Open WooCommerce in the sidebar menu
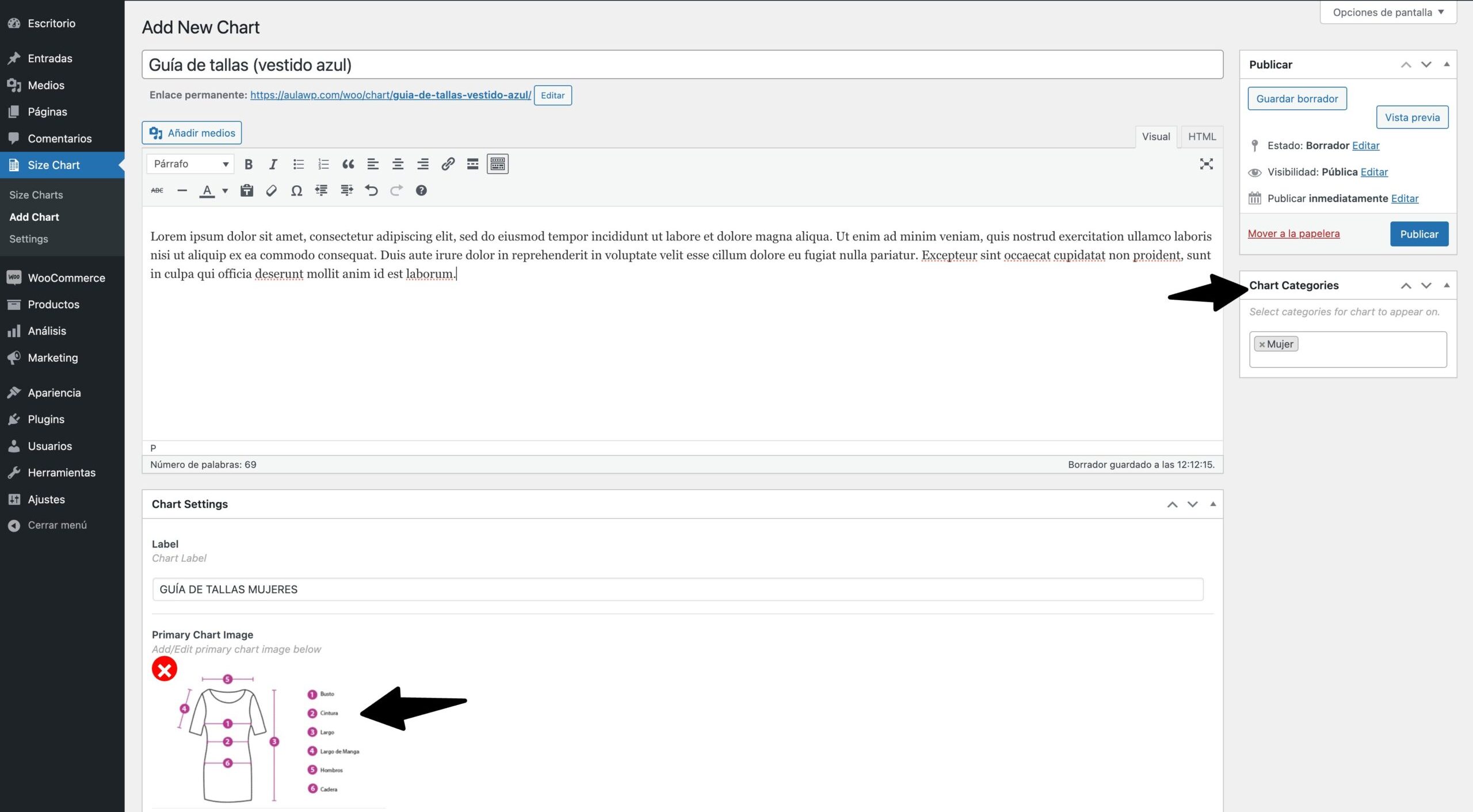Image resolution: width=1473 pixels, height=812 pixels. [x=66, y=278]
